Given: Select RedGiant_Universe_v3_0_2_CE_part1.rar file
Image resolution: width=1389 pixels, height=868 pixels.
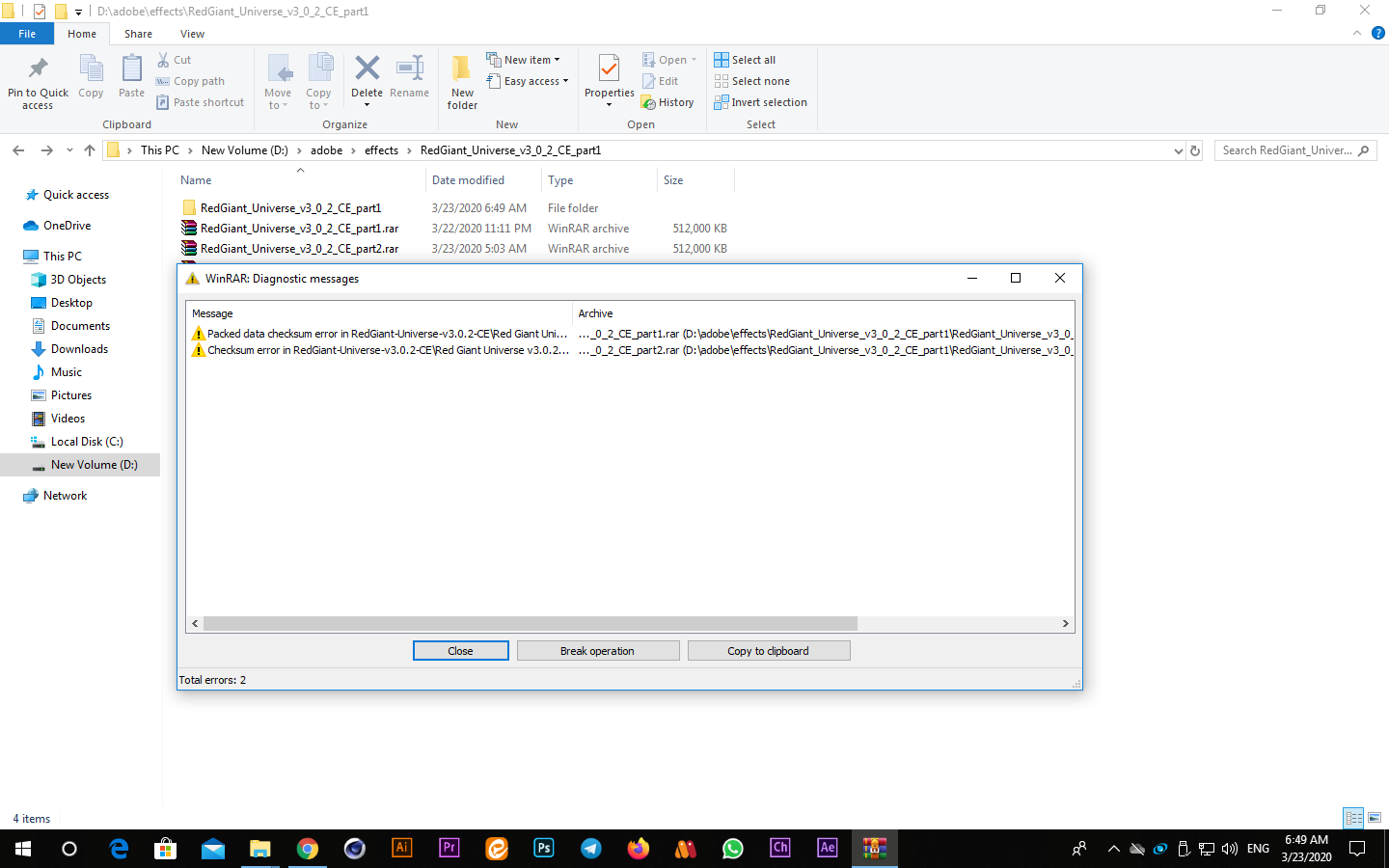Looking at the screenshot, I should (299, 229).
